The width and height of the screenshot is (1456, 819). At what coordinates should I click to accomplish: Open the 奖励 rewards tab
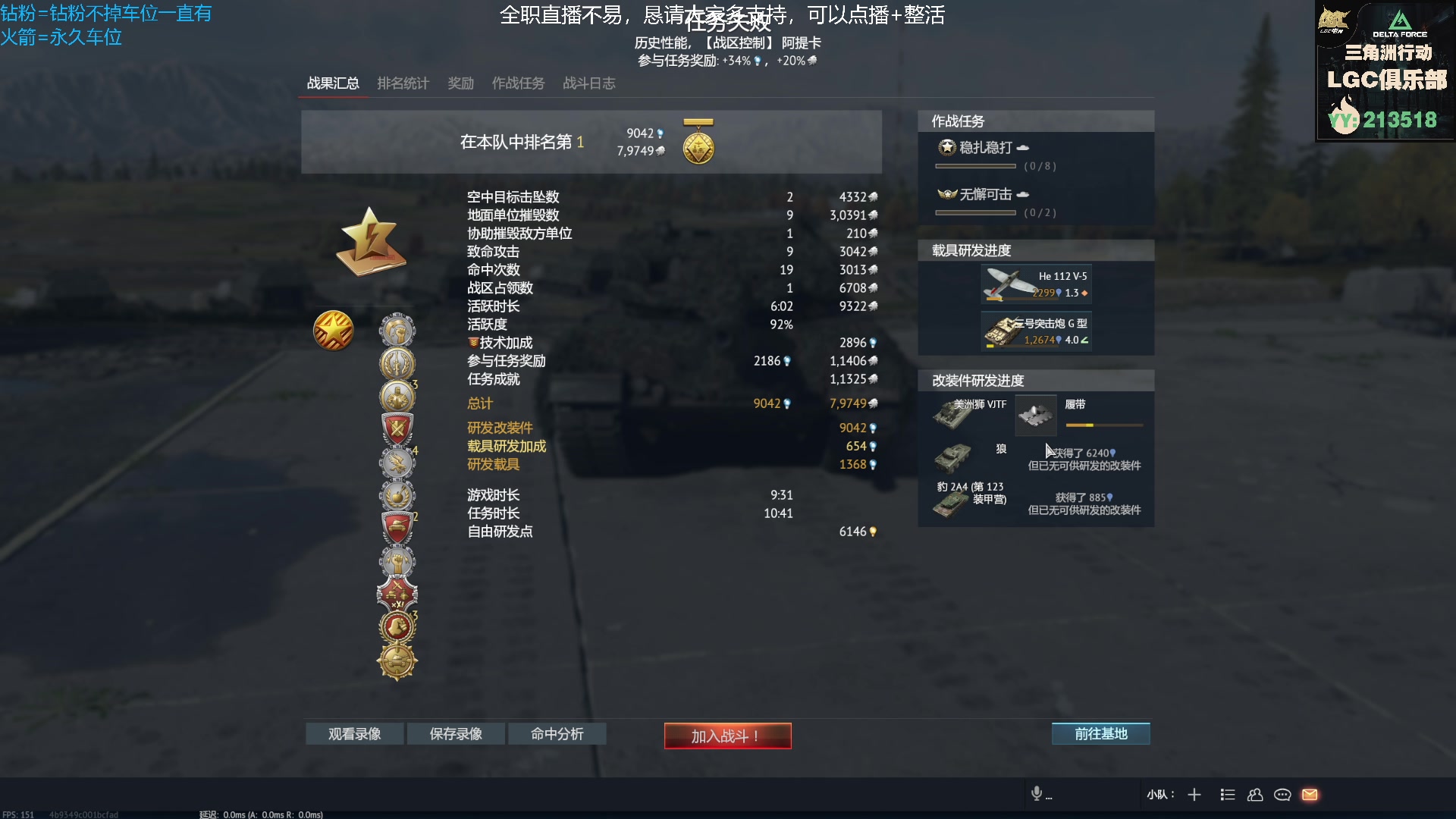click(x=460, y=83)
